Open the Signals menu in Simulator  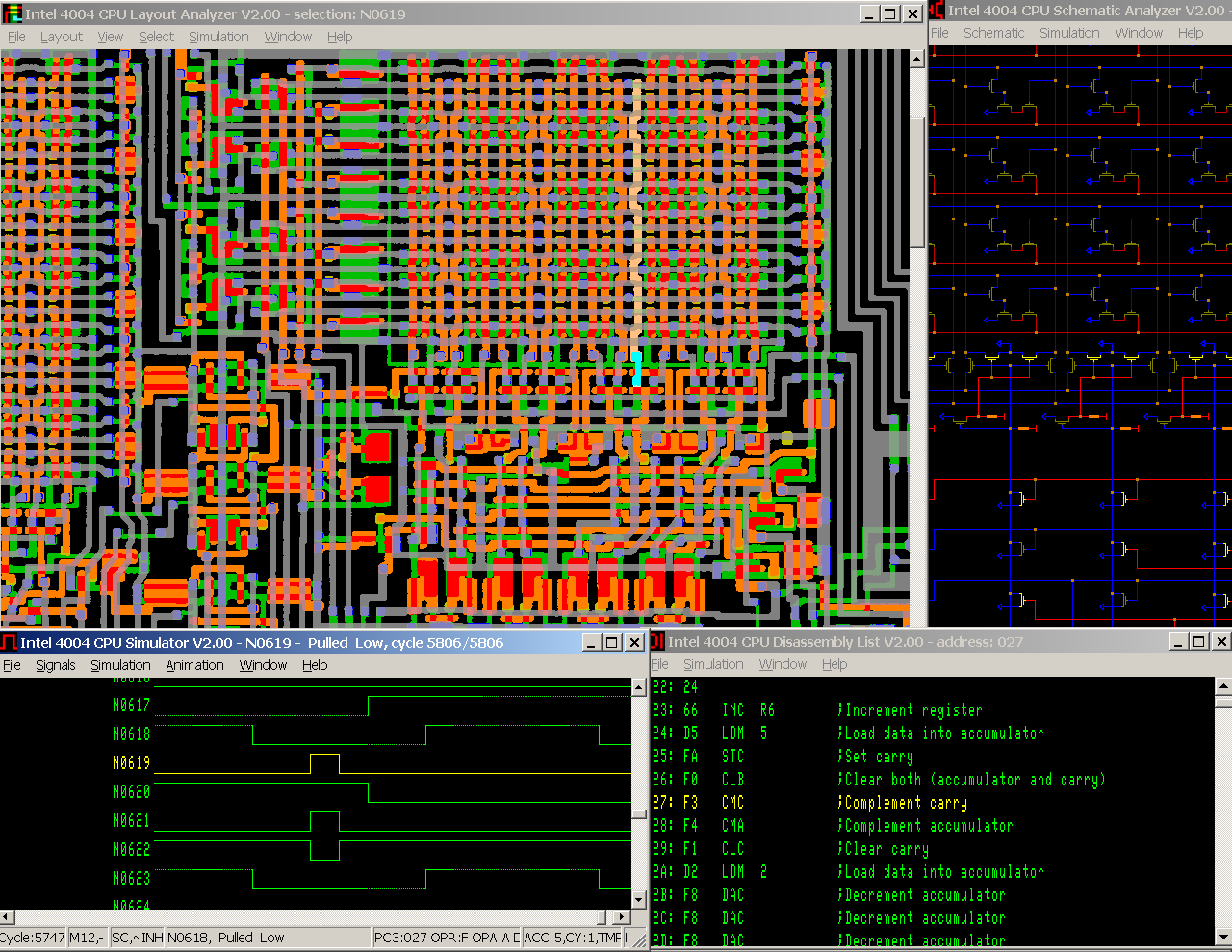point(55,665)
